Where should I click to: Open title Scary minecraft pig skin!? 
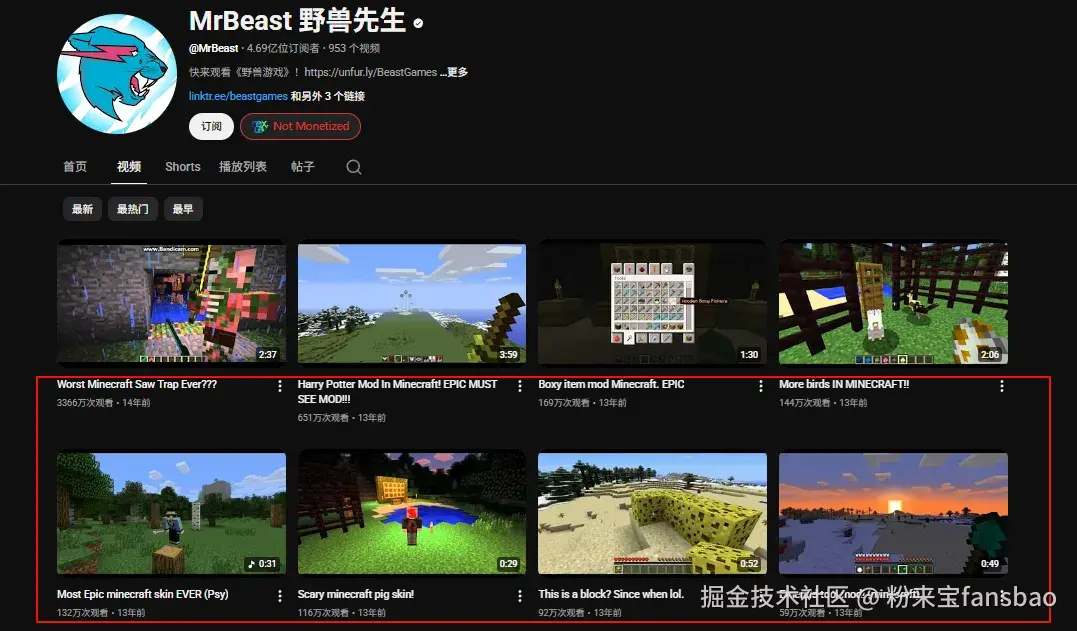coord(356,595)
